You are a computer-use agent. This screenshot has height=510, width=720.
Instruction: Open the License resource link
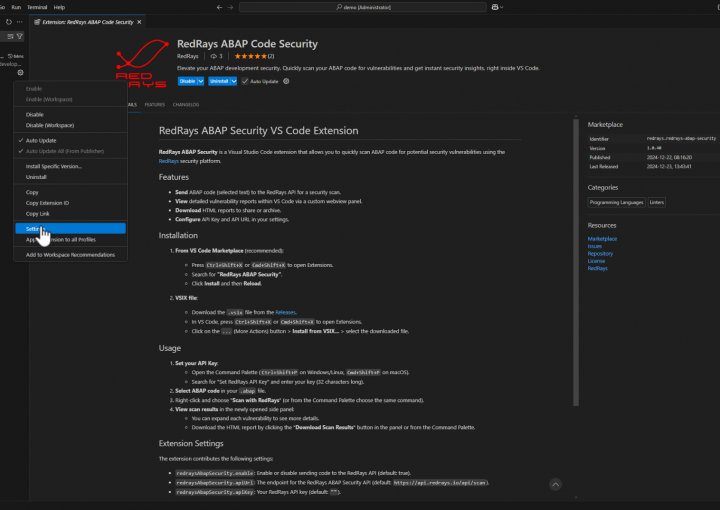click(596, 261)
